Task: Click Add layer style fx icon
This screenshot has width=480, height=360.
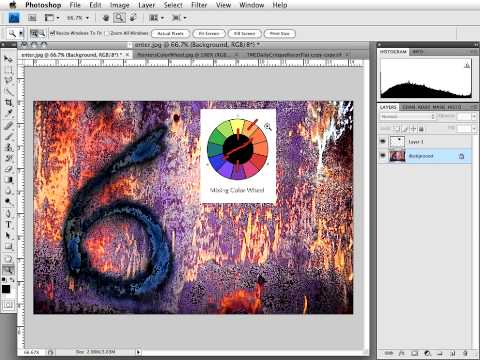Action: coord(402,353)
